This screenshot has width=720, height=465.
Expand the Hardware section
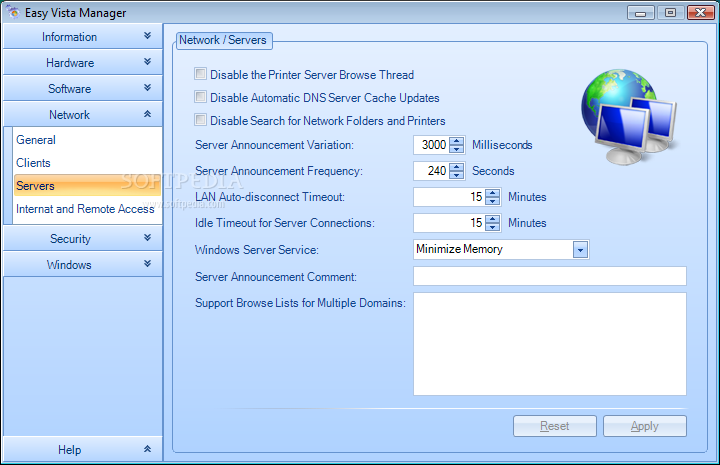tap(83, 62)
